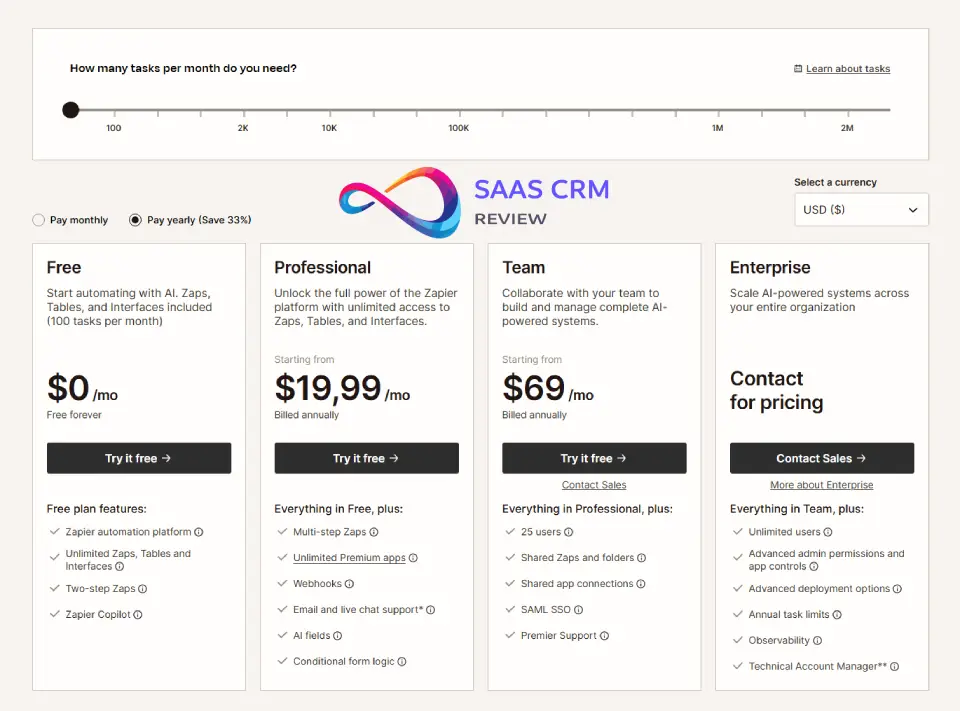Select Pay yearly (Save 33%) option
Viewport: 960px width, 711px height.
[135, 220]
